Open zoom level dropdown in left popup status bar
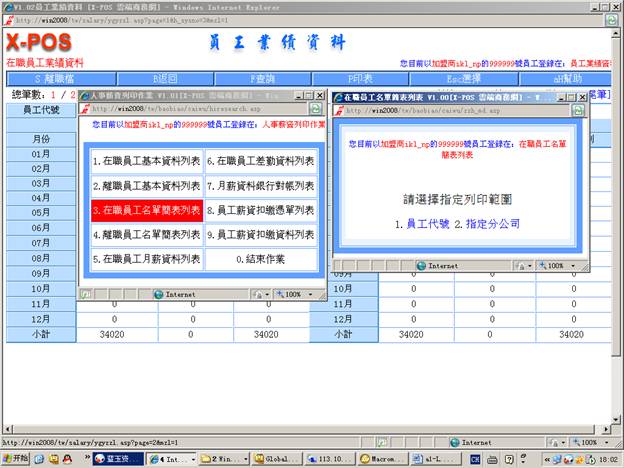This screenshot has height=468, width=624. point(296,294)
